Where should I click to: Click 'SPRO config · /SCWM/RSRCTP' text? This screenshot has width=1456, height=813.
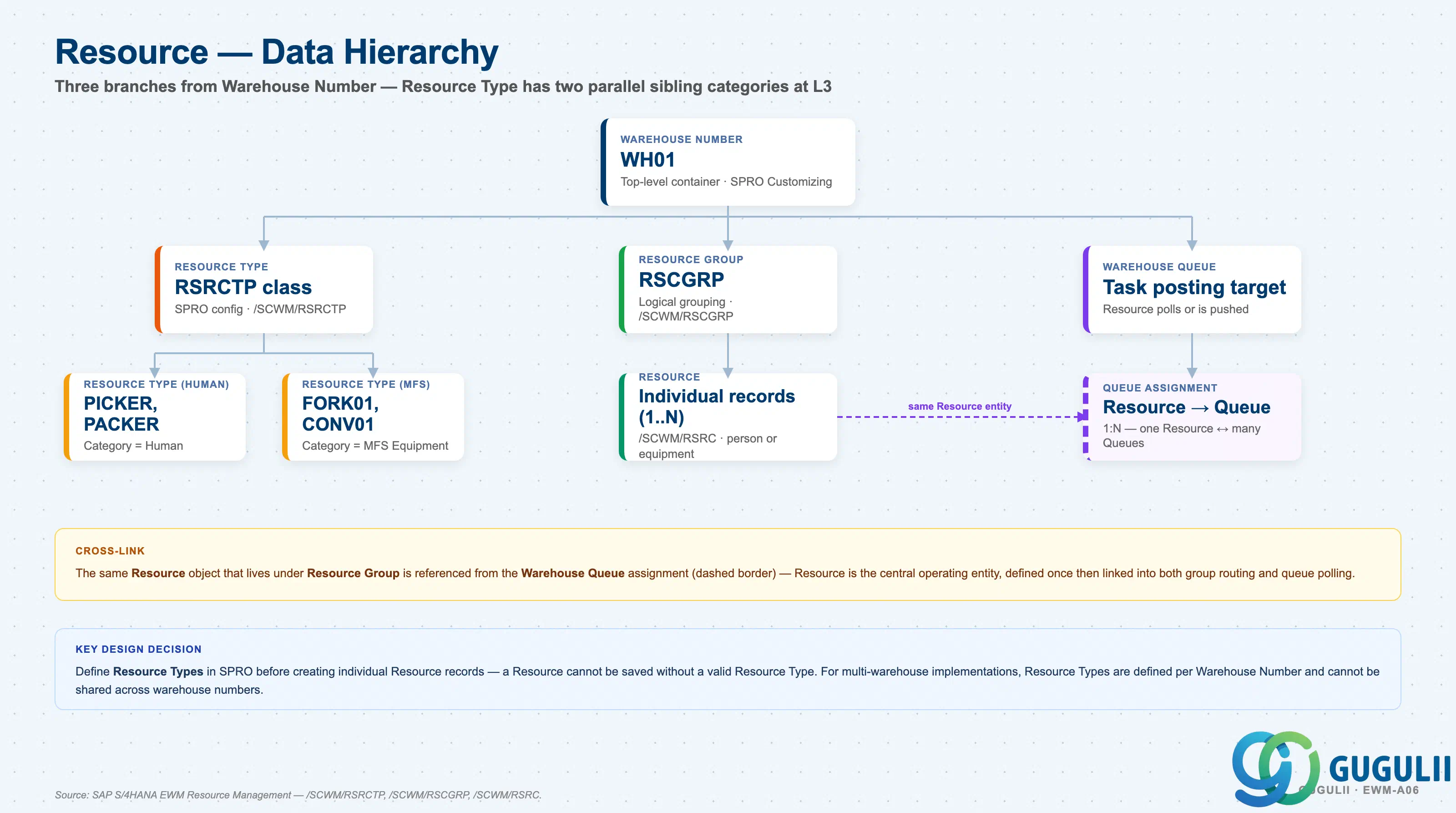(261, 309)
